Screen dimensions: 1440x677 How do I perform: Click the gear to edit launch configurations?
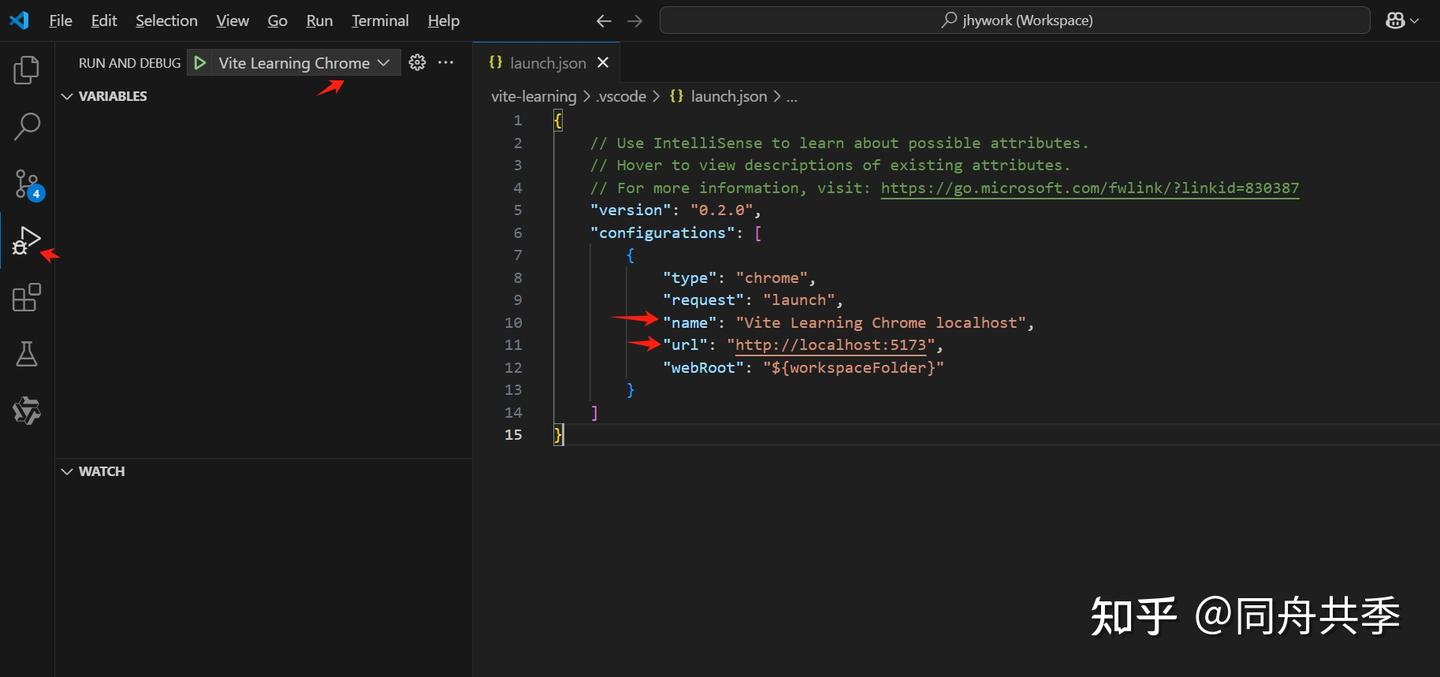pyautogui.click(x=417, y=62)
